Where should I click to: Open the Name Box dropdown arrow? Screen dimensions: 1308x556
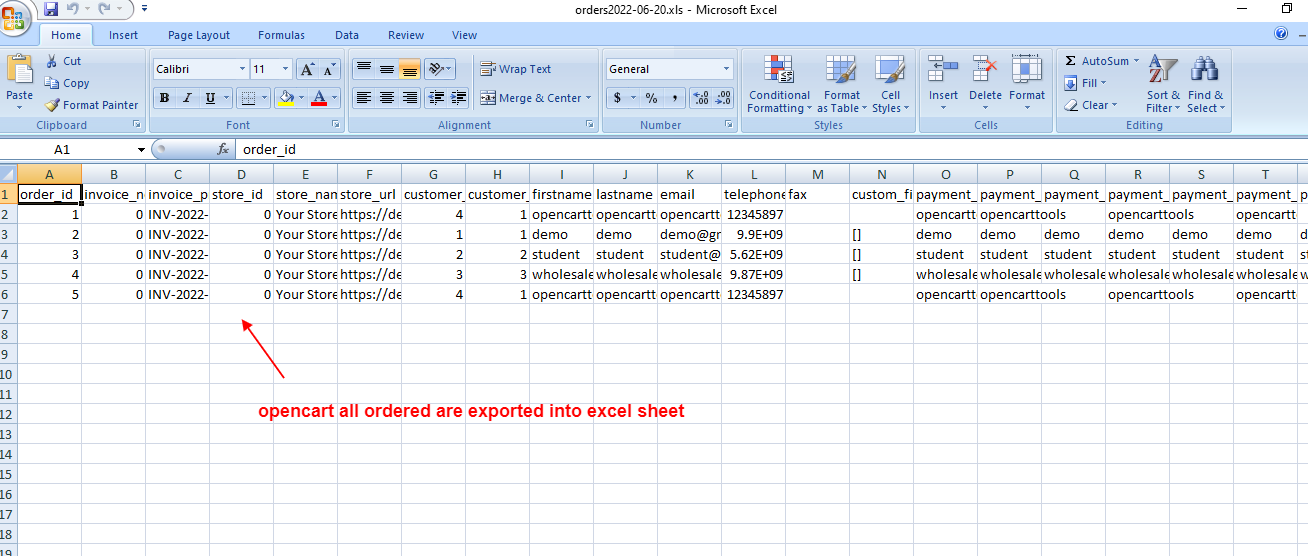[141, 149]
